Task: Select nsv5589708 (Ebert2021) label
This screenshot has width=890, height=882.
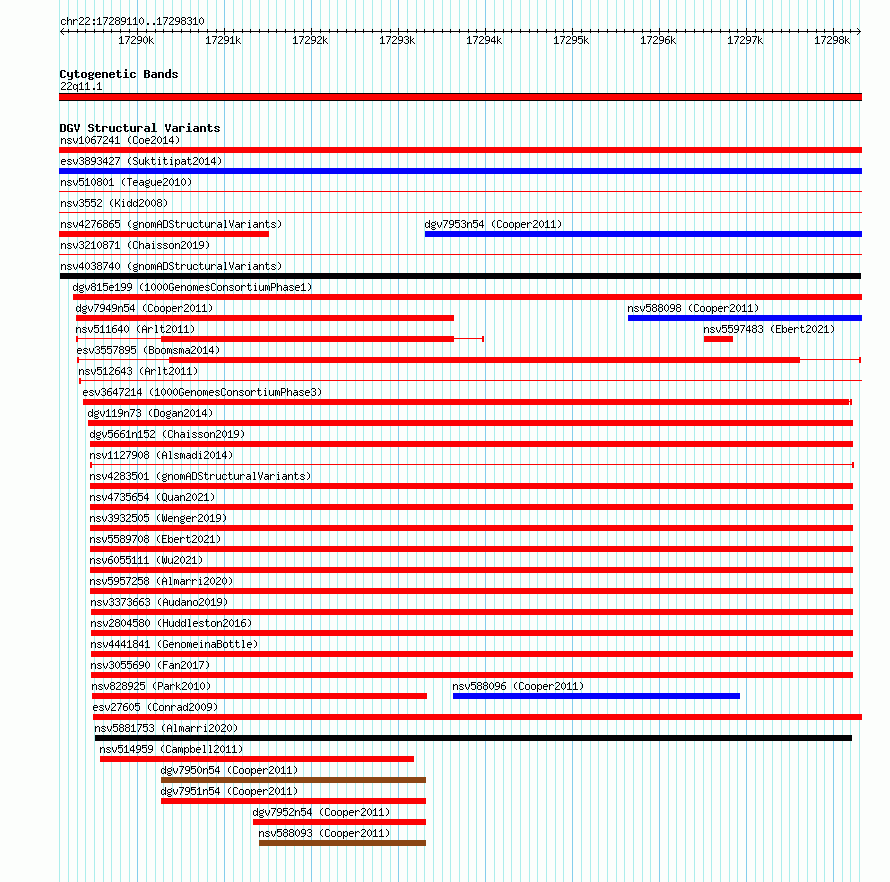Action: [x=155, y=539]
